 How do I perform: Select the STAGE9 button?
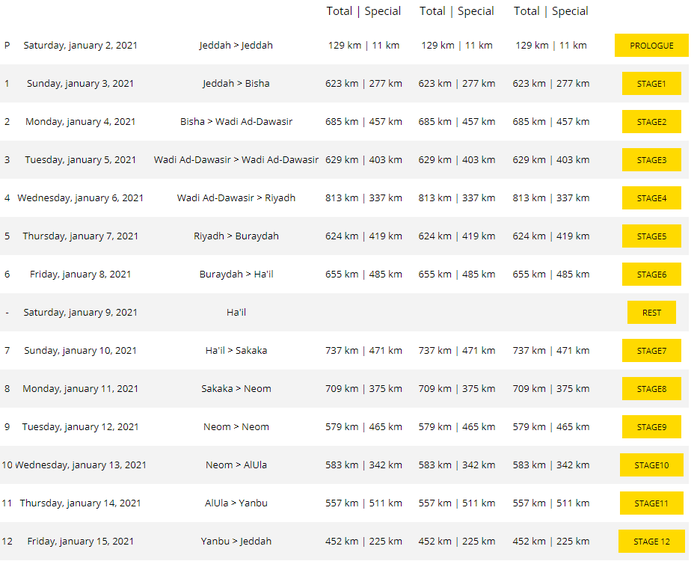click(x=651, y=427)
